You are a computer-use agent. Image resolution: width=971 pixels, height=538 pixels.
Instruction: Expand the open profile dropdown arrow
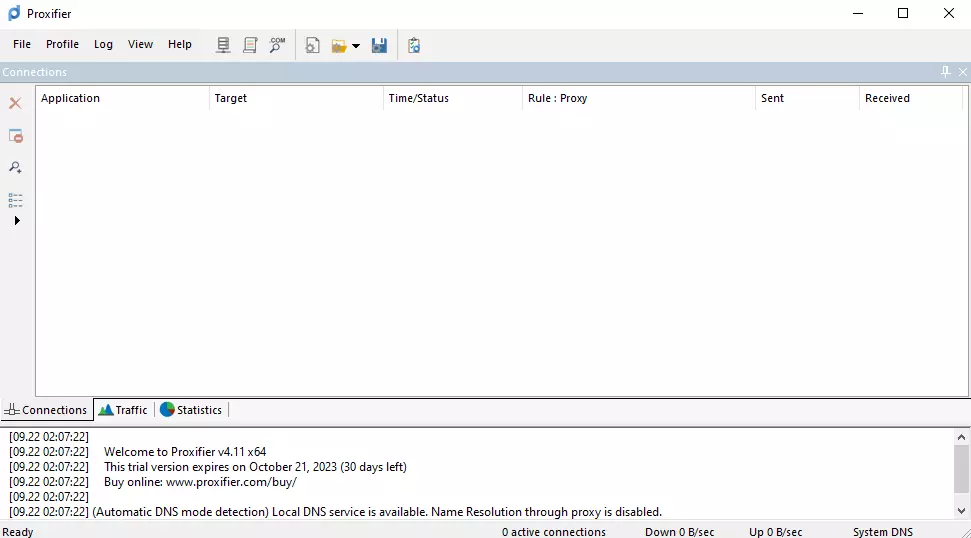(x=355, y=46)
